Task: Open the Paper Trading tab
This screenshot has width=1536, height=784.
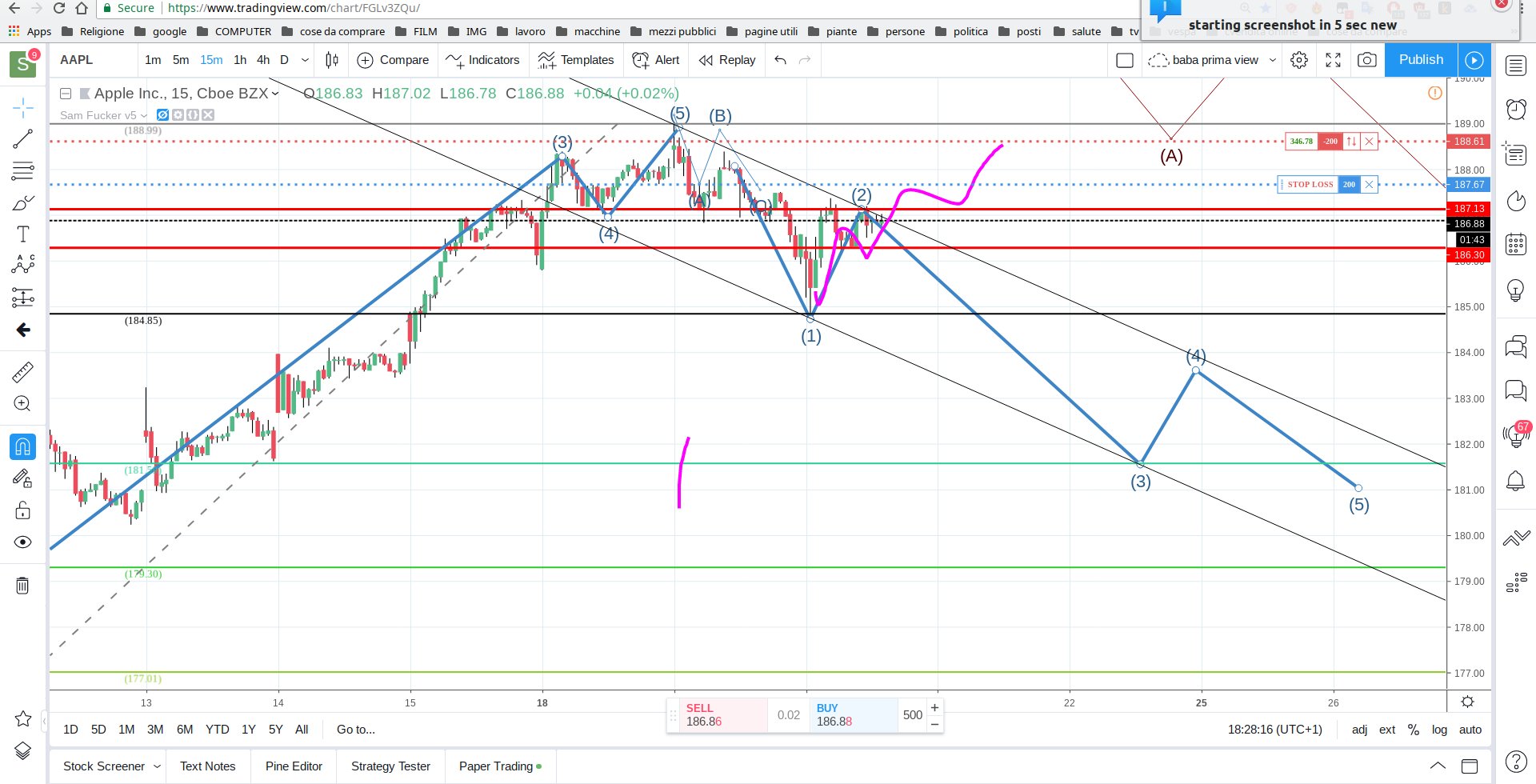Action: coord(500,766)
